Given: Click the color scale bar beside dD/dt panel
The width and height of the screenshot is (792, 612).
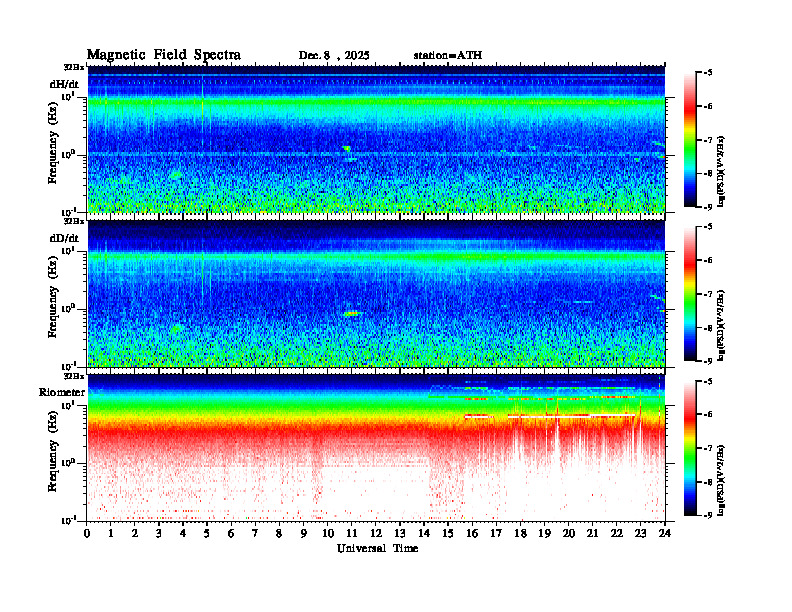Looking at the screenshot, I should click(690, 294).
